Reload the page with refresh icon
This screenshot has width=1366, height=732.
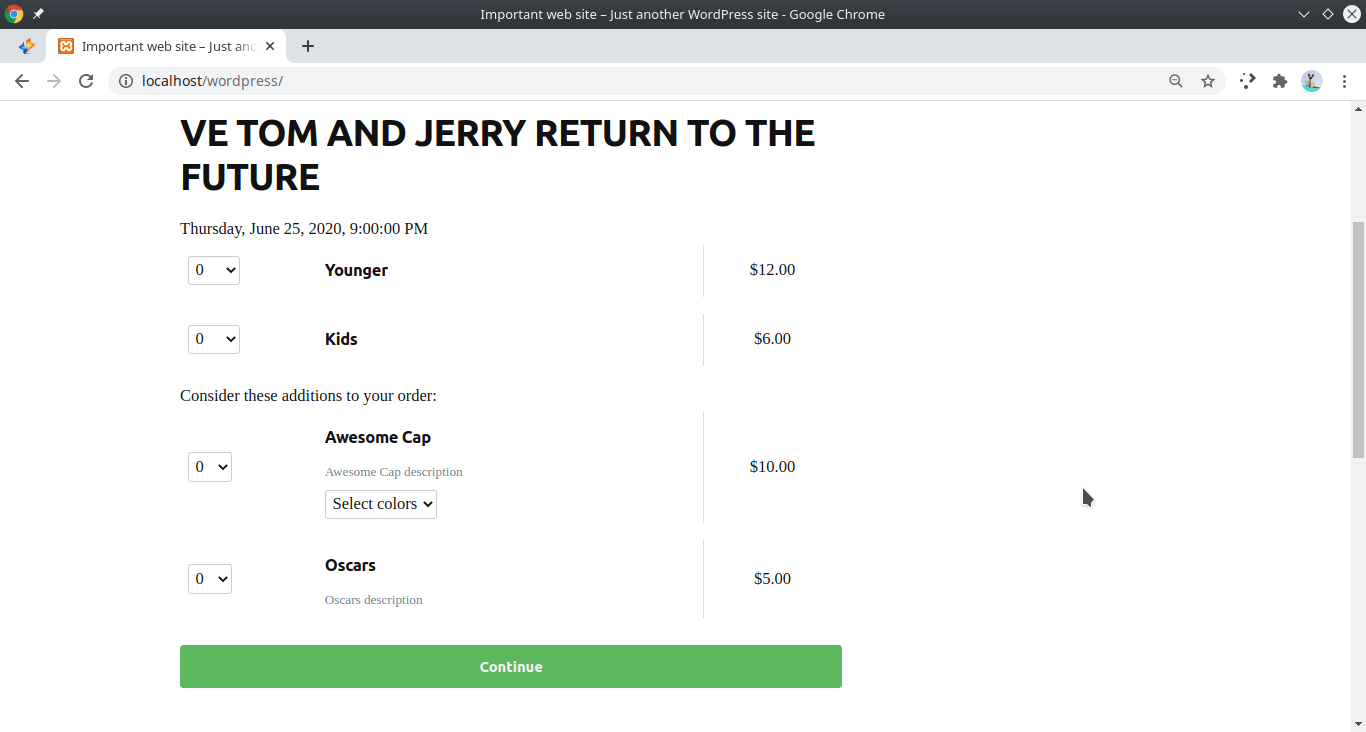86,81
